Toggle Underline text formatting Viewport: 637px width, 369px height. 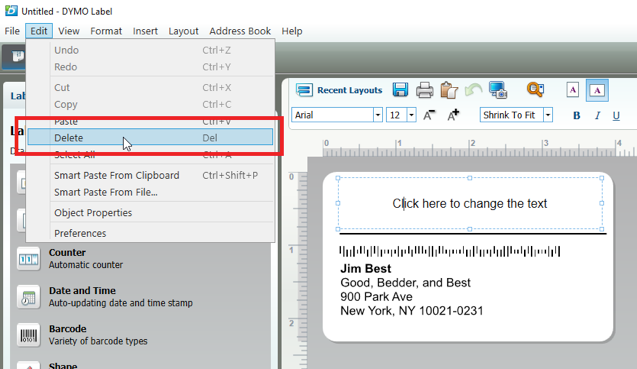tap(616, 116)
